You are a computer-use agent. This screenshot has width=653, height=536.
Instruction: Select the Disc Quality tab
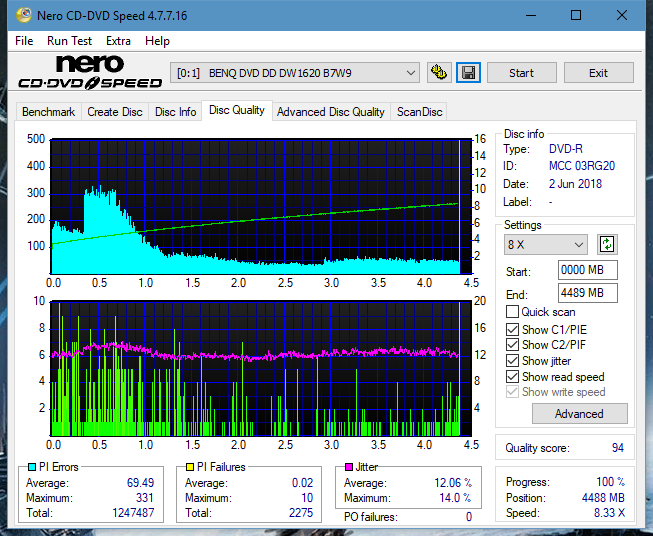[237, 110]
